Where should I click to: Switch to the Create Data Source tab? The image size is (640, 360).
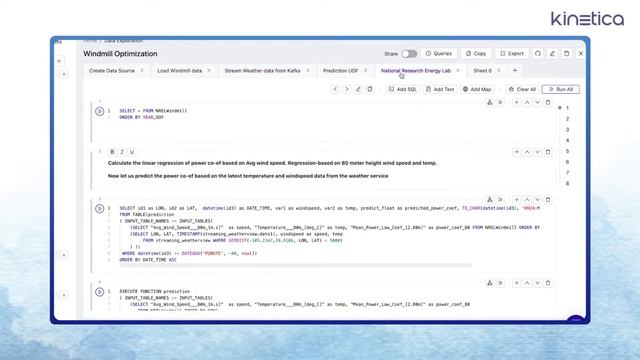[112, 71]
